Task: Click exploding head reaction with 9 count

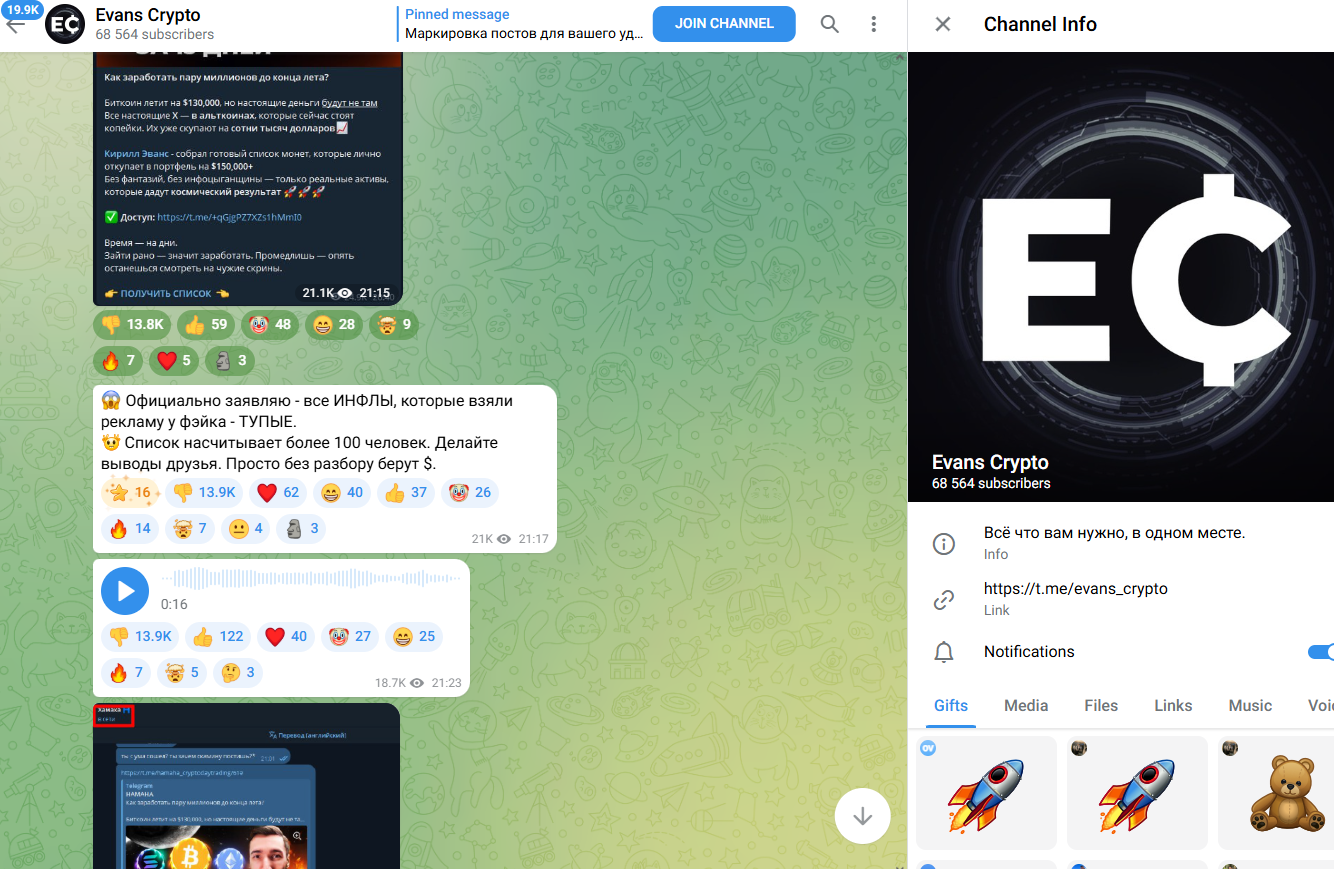Action: 394,324
